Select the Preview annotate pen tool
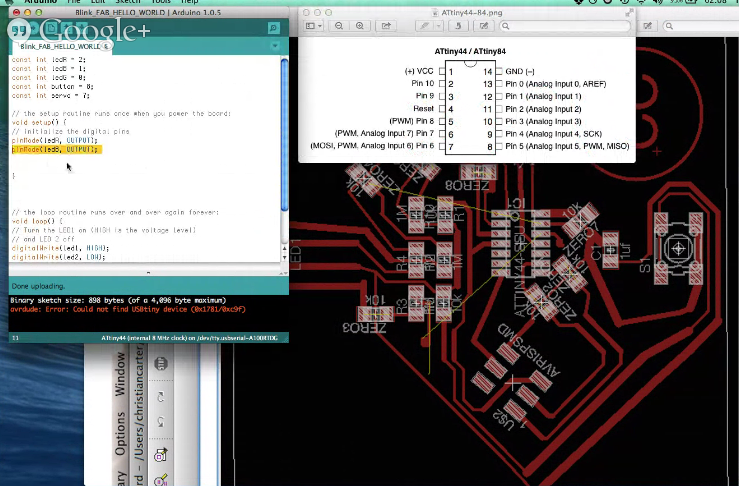This screenshot has width=739, height=486. [x=425, y=26]
